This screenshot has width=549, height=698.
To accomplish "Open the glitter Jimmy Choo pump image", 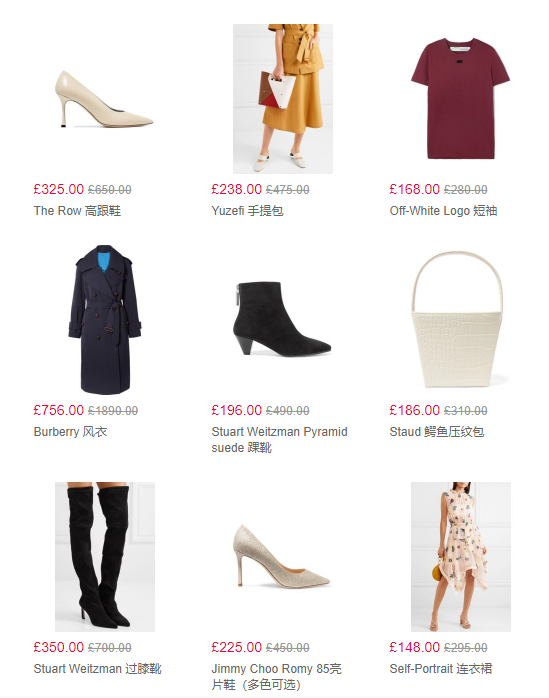I will click(283, 556).
